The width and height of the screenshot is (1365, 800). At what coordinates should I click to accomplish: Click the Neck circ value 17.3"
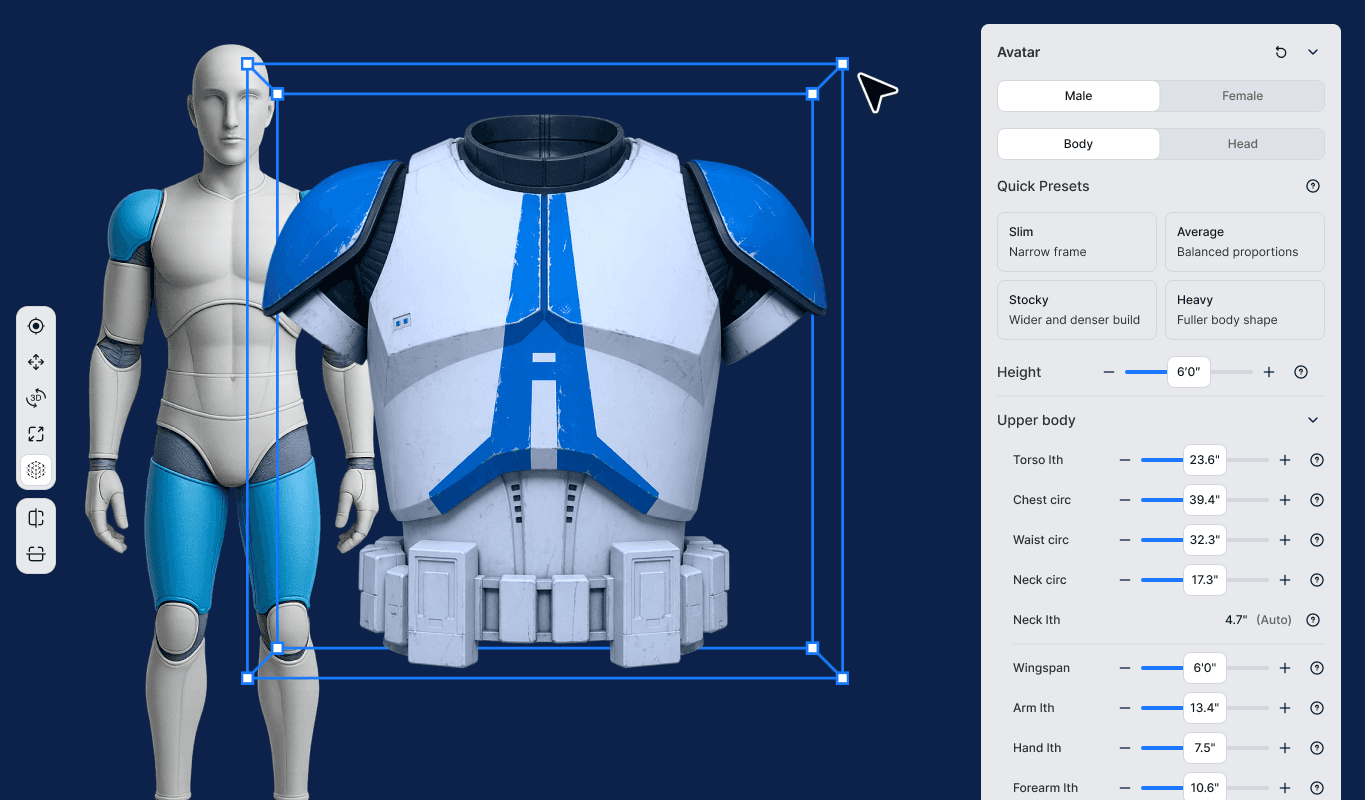[x=1204, y=580]
